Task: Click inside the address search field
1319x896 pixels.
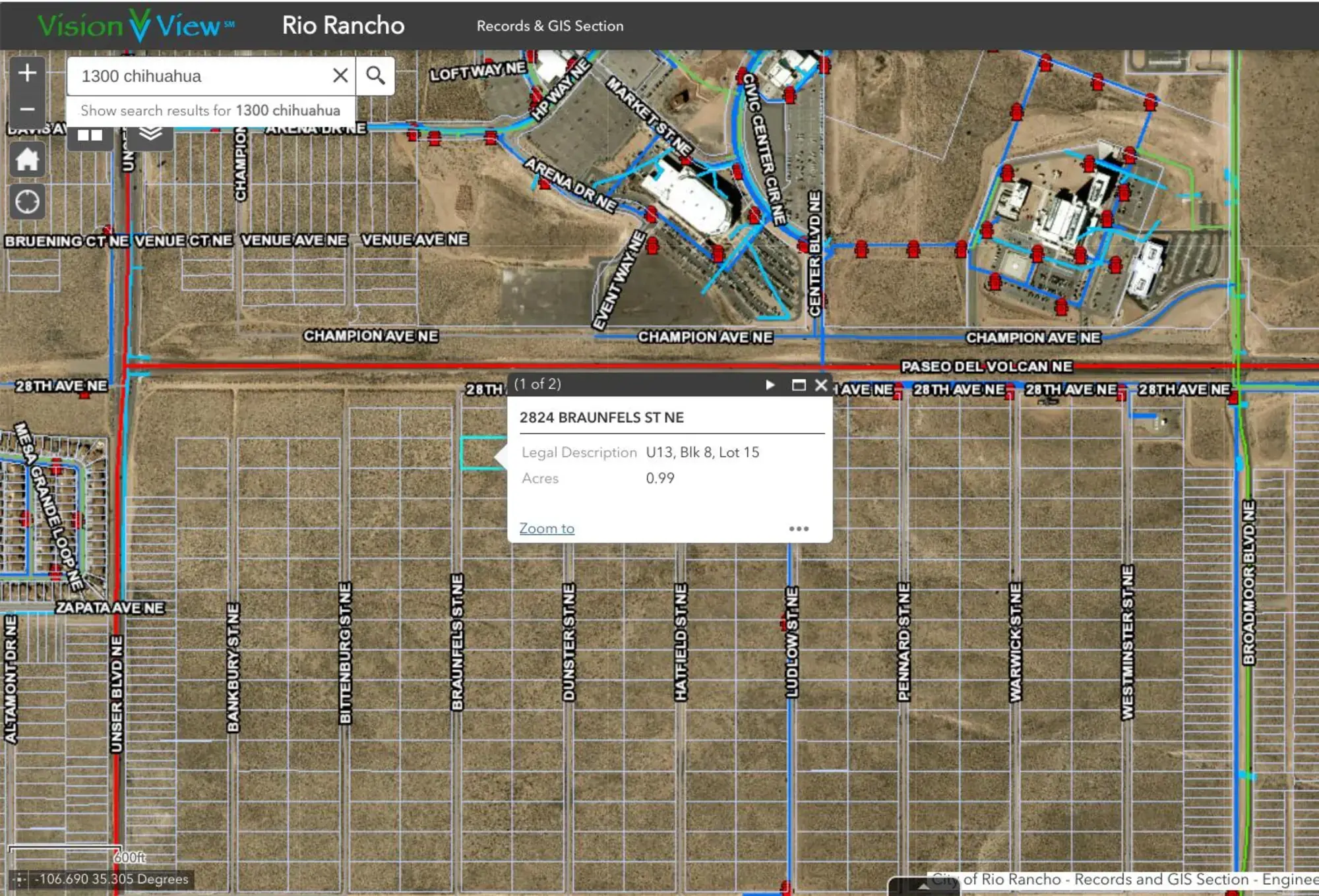Action: (x=198, y=76)
